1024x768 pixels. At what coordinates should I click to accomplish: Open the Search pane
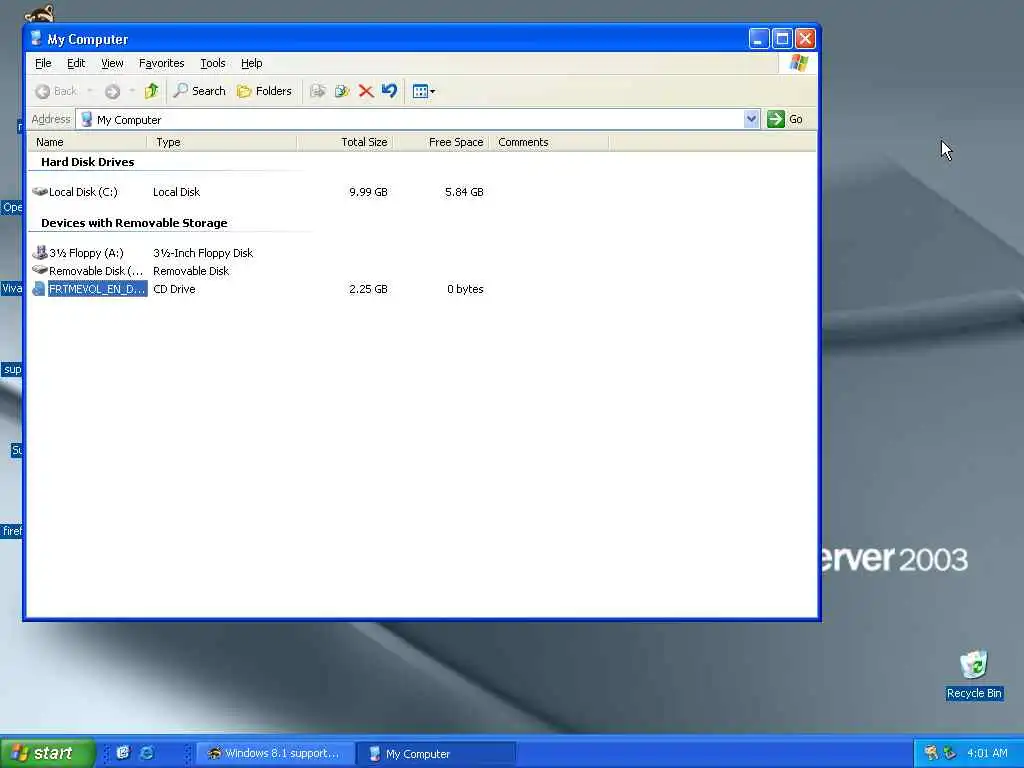(199, 91)
